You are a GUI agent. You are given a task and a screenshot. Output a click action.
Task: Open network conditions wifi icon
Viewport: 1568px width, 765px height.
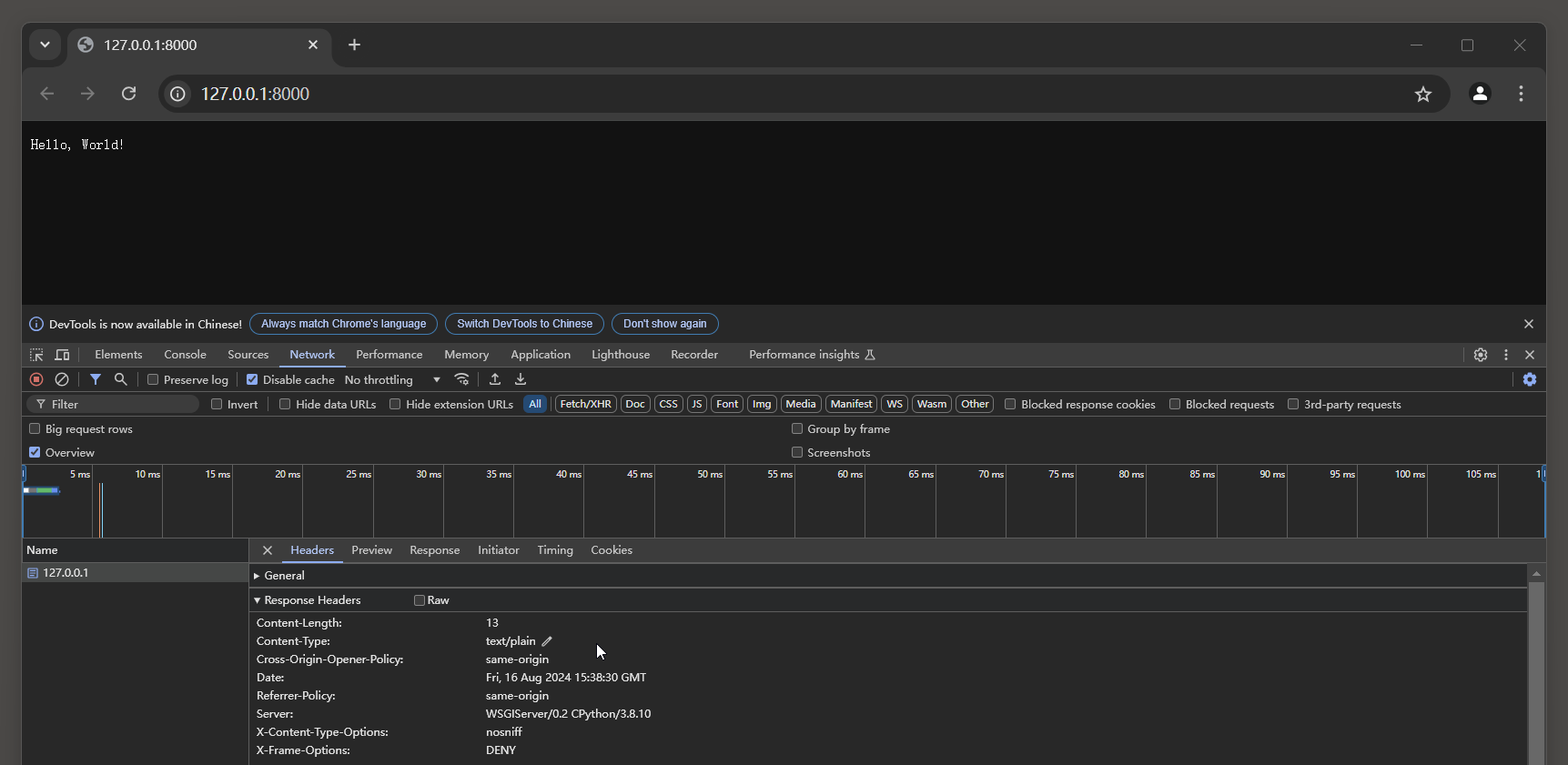(462, 379)
